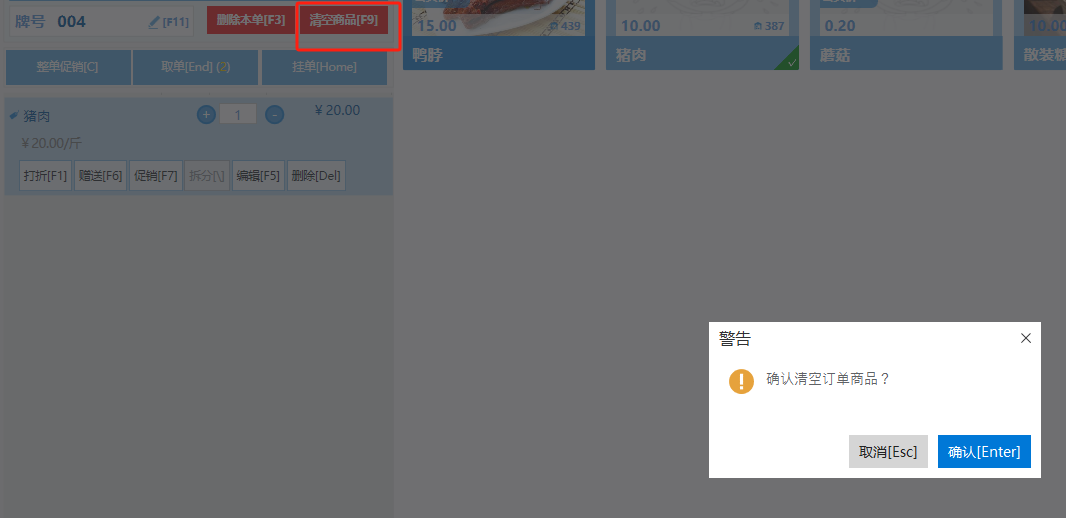Click the 清空商品[F9] button
1066x518 pixels.
pos(343,20)
